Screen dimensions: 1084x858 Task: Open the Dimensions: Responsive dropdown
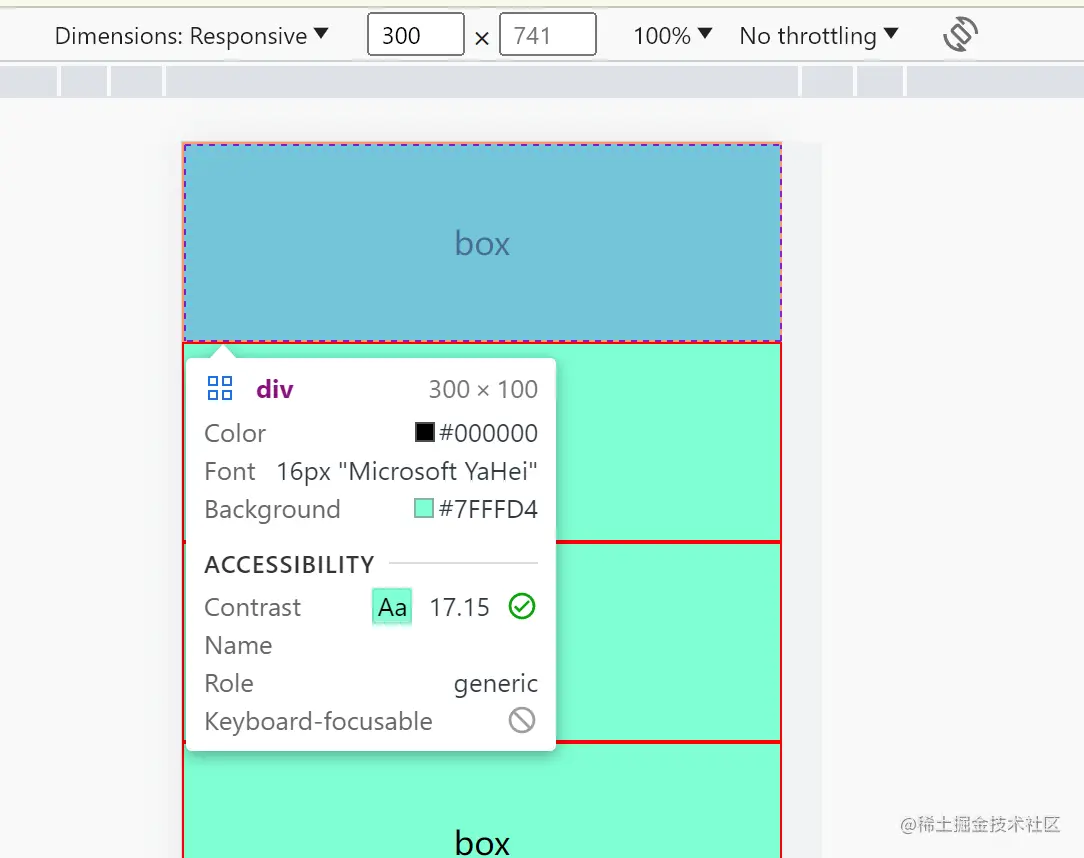tap(191, 35)
